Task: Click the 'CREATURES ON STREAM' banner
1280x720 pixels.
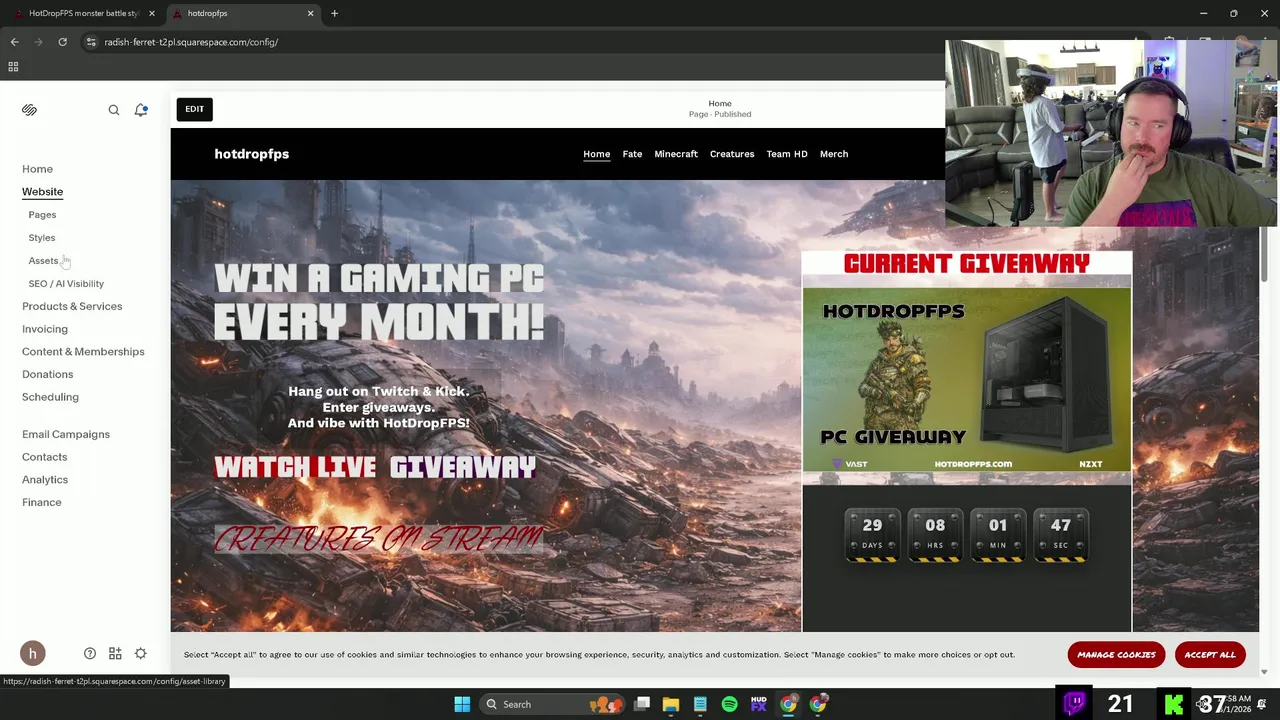Action: (x=378, y=539)
